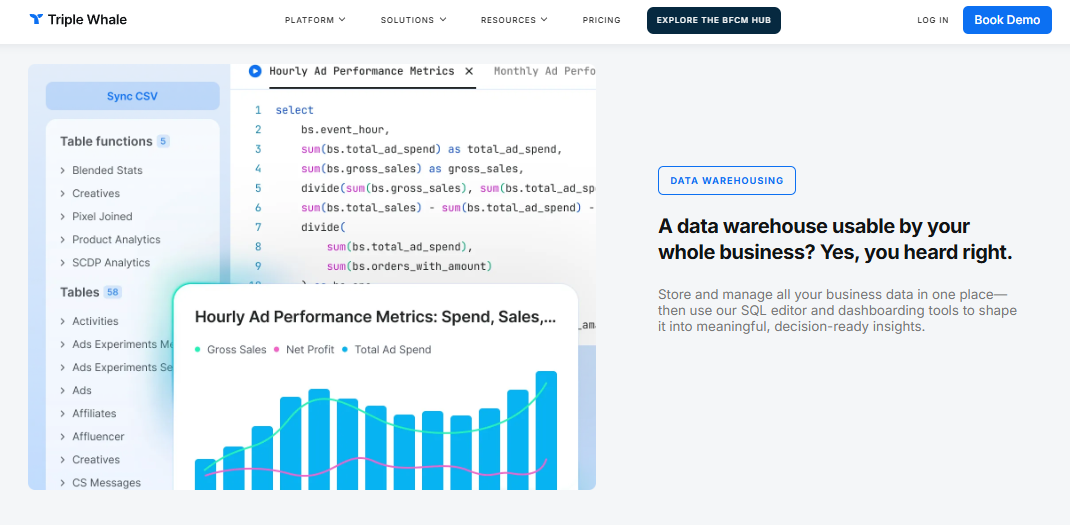Click the Hourly Ad Performance Metrics chart title
The width and height of the screenshot is (1070, 525).
(x=375, y=317)
